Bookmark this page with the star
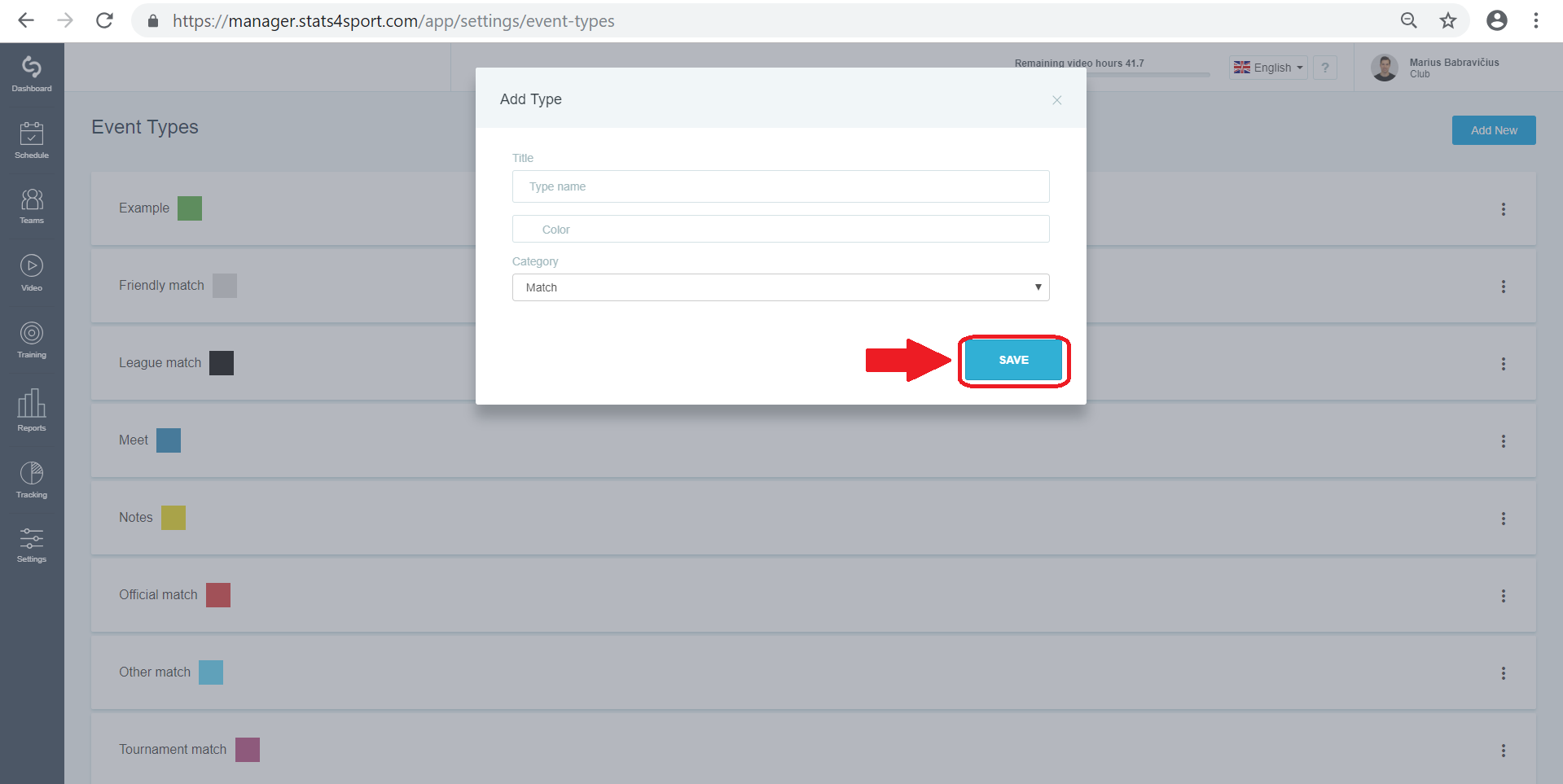This screenshot has height=784, width=1563. coord(1448,20)
